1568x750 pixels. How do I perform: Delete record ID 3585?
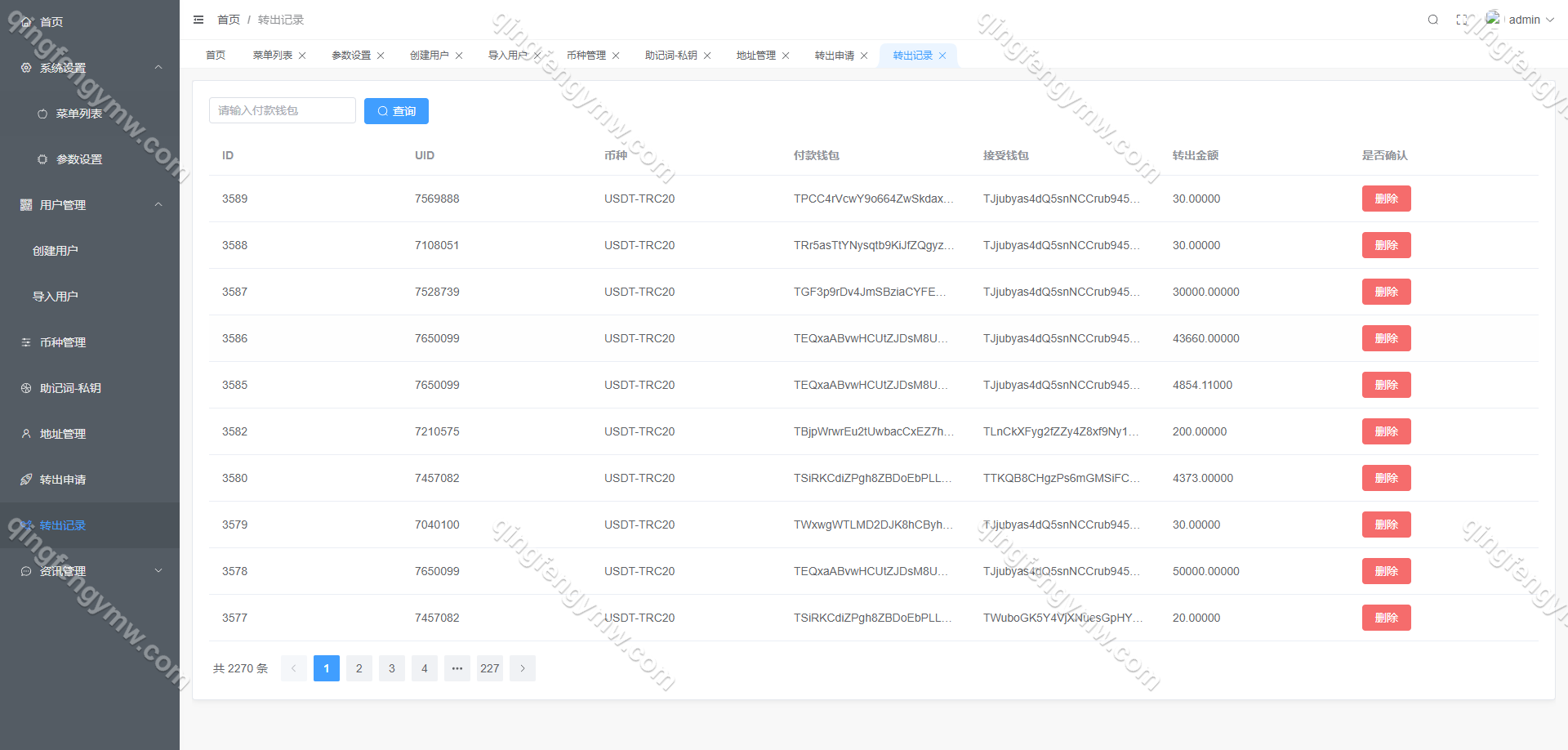point(1386,385)
